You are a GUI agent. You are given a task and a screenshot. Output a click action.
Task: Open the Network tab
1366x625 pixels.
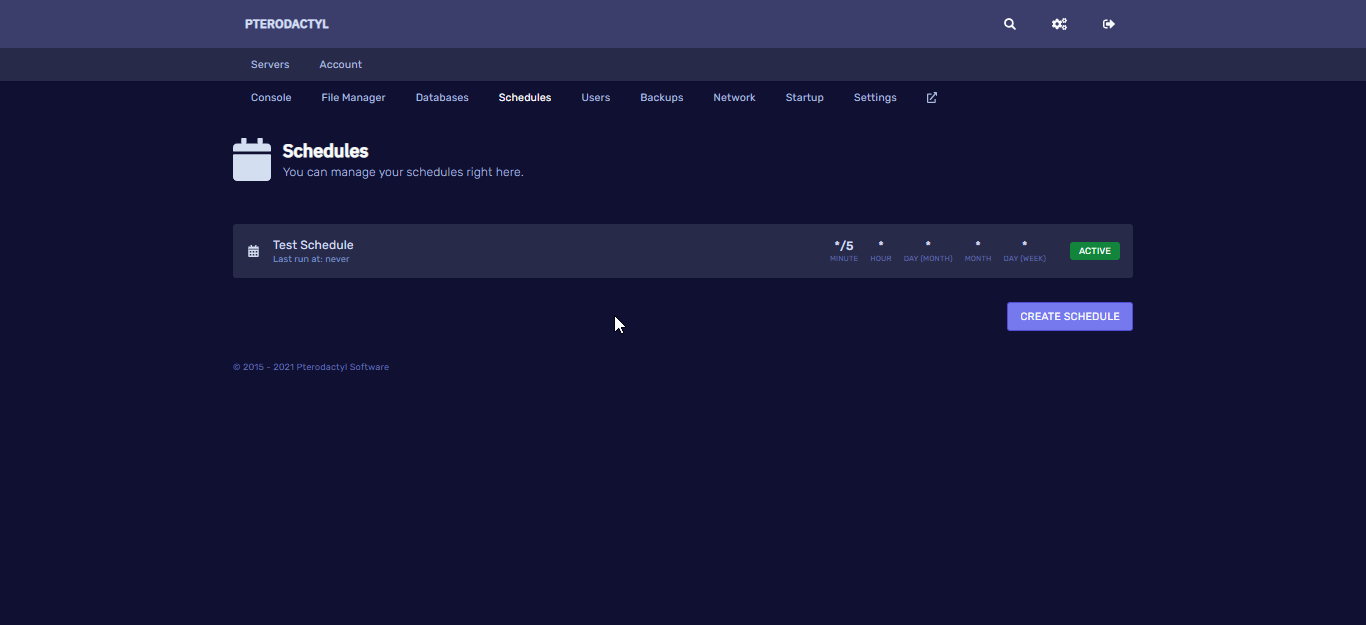734,98
